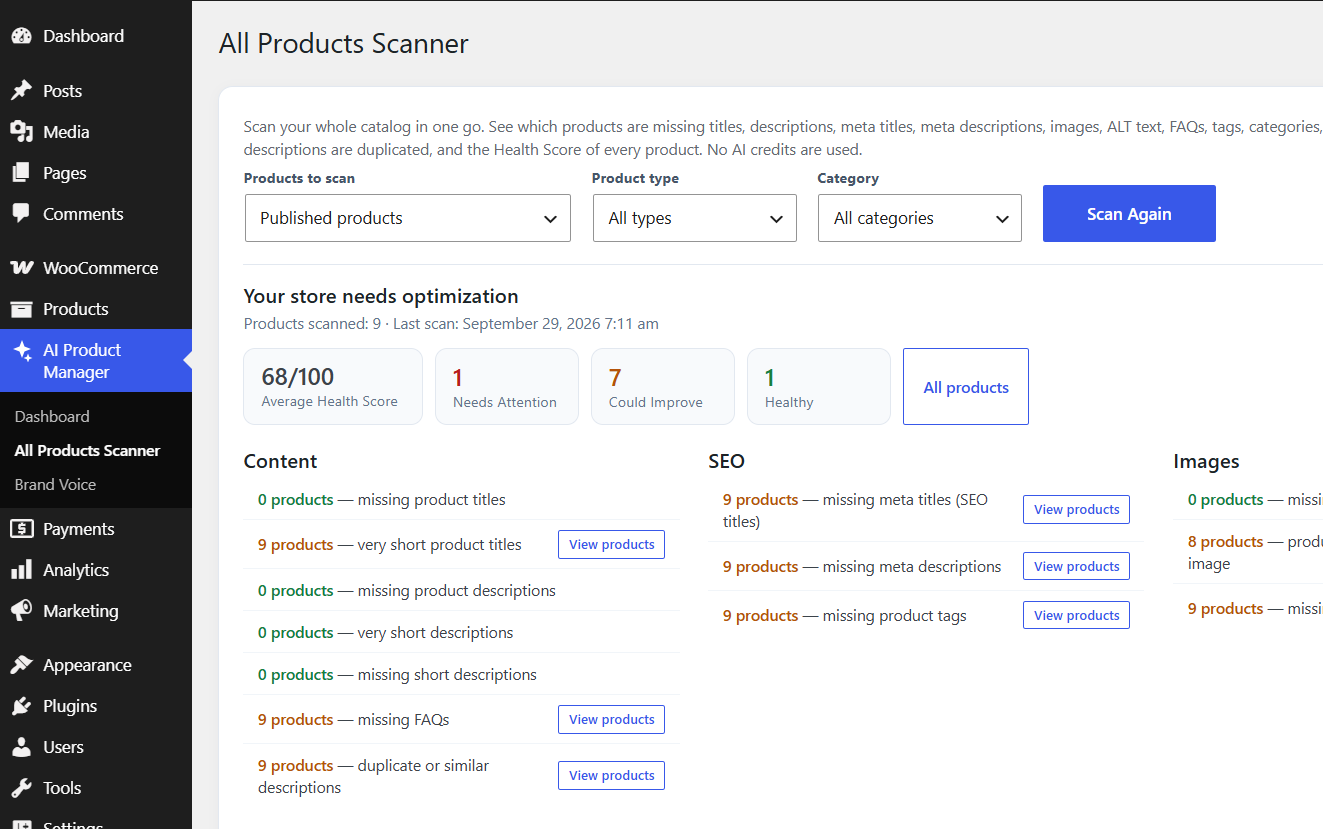The image size is (1323, 829).
Task: Click the Appearance paintbrush icon
Action: [x=21, y=665]
